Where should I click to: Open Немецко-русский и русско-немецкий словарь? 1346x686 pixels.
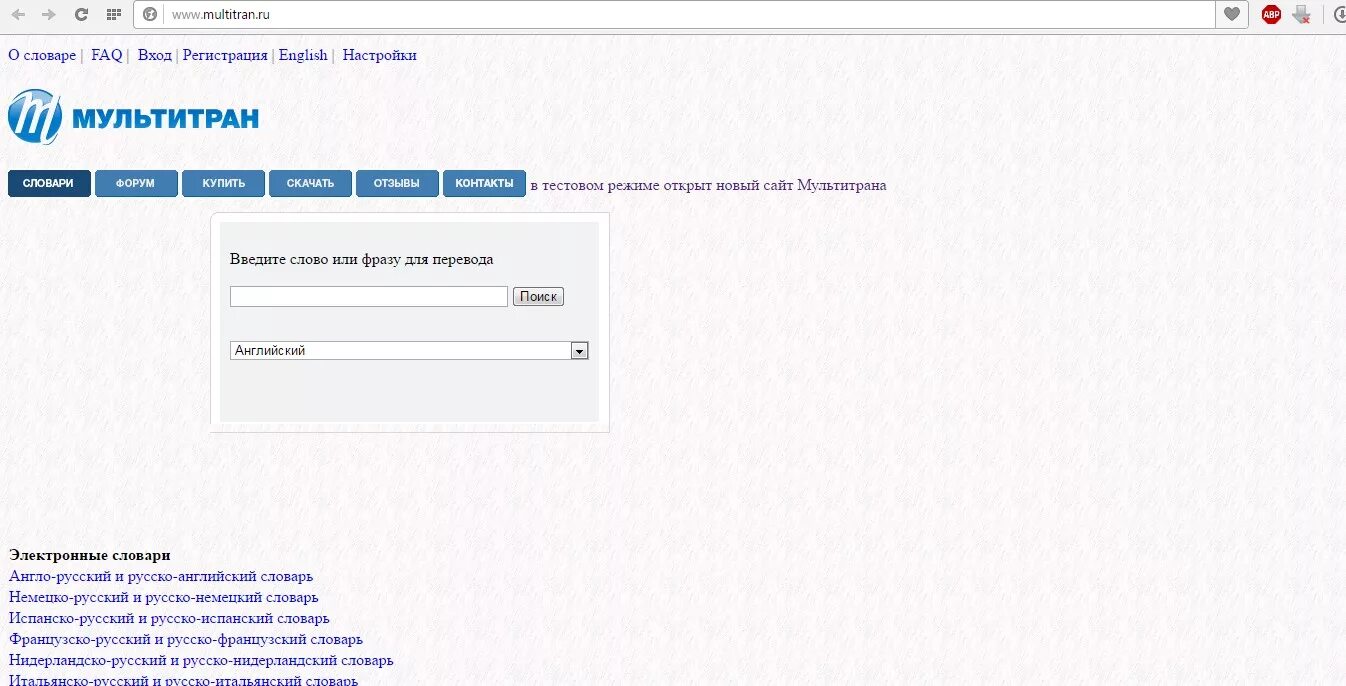164,598
